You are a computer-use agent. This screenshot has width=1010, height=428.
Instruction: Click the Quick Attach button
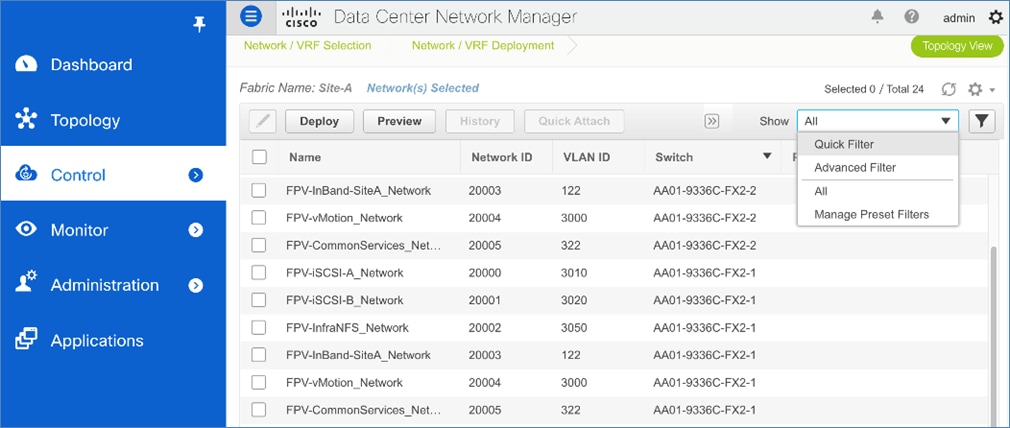coord(574,121)
